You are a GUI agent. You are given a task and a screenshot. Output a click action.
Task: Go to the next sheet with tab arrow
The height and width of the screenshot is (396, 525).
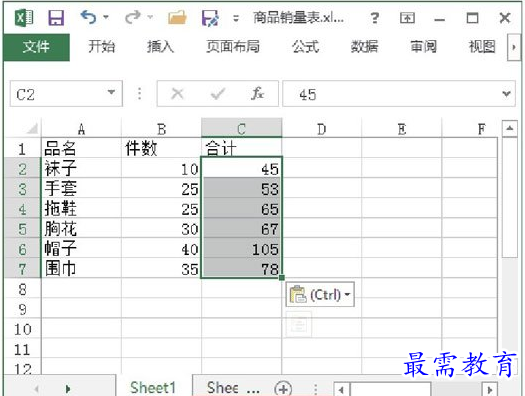pos(68,389)
